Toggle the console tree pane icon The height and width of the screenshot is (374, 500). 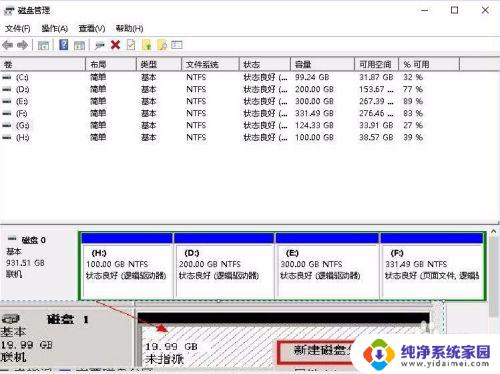(x=43, y=45)
